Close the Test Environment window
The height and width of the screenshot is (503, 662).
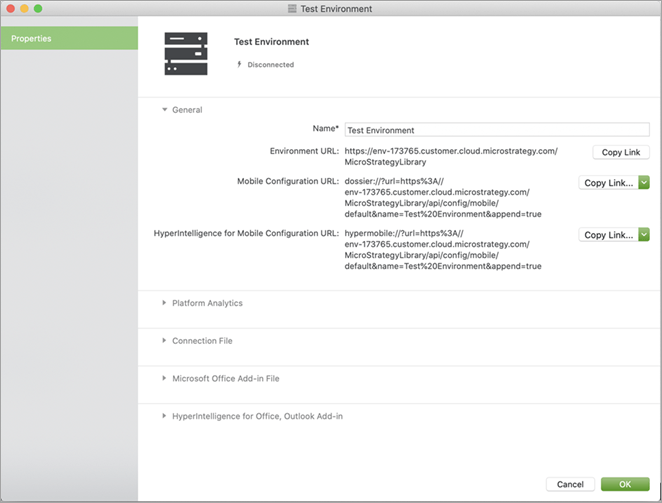(10, 9)
